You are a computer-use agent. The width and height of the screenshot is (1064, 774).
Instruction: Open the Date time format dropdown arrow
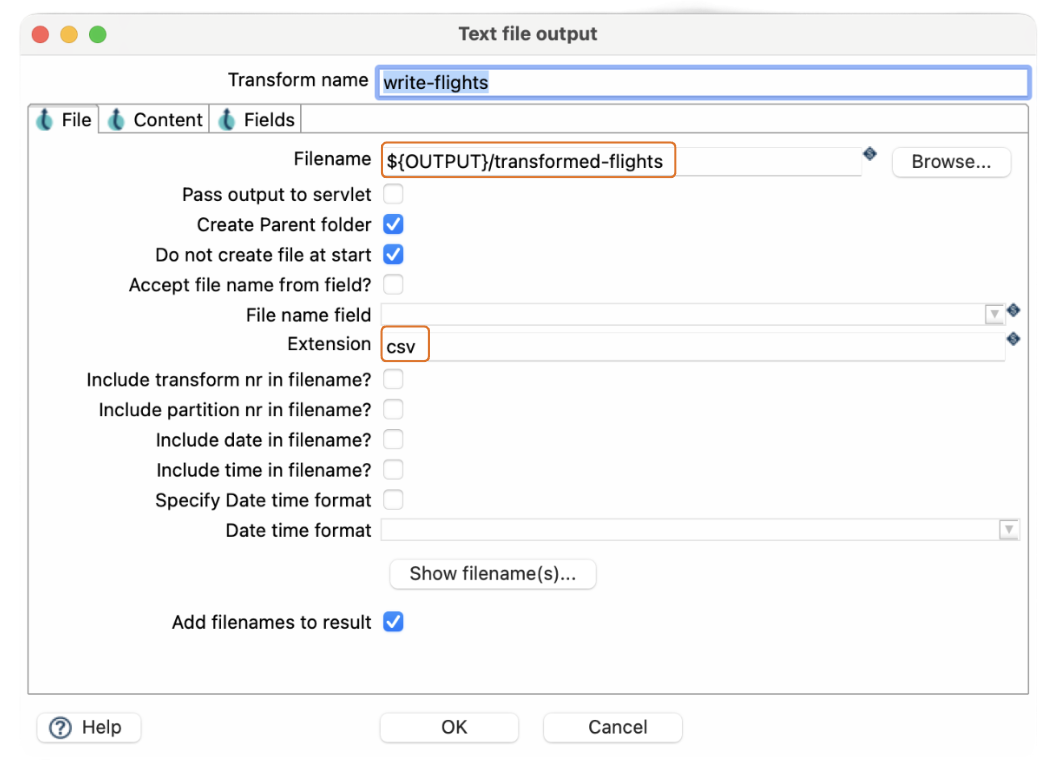pyautogui.click(x=1009, y=529)
